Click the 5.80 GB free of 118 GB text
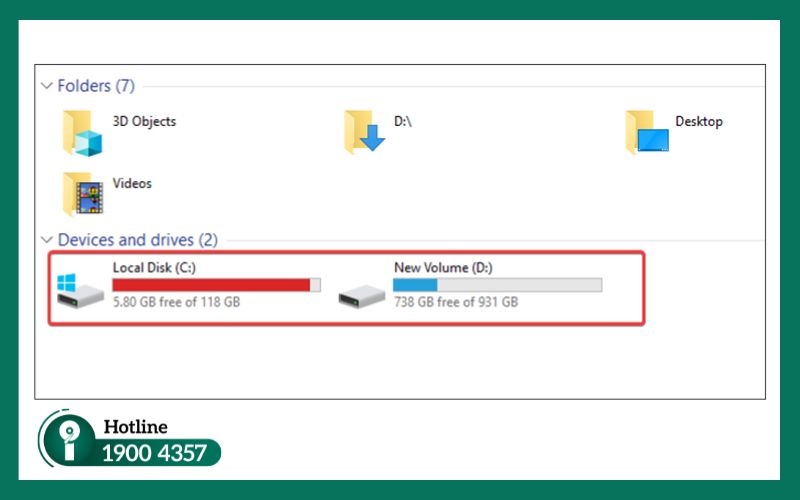 click(x=176, y=301)
